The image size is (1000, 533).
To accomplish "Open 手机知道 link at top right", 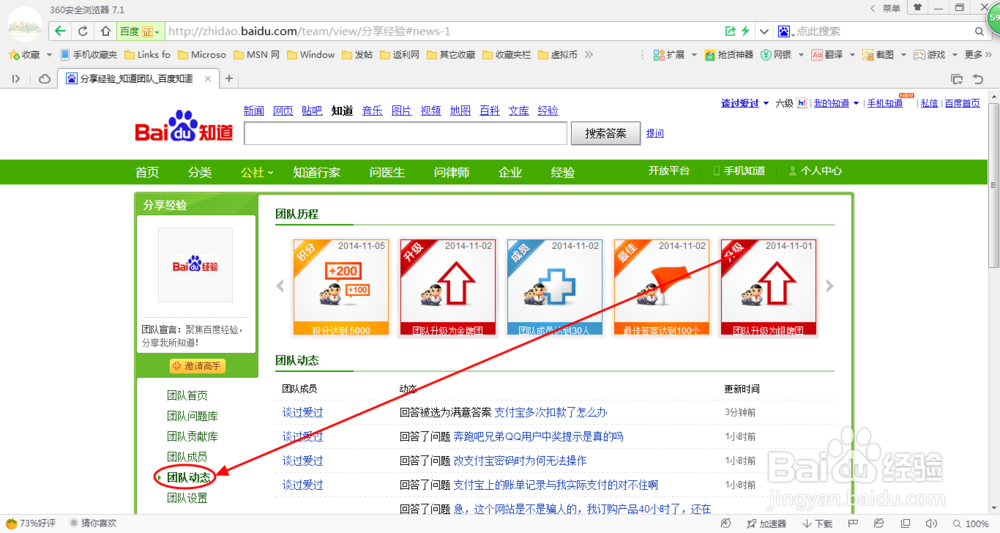I will click(x=885, y=103).
